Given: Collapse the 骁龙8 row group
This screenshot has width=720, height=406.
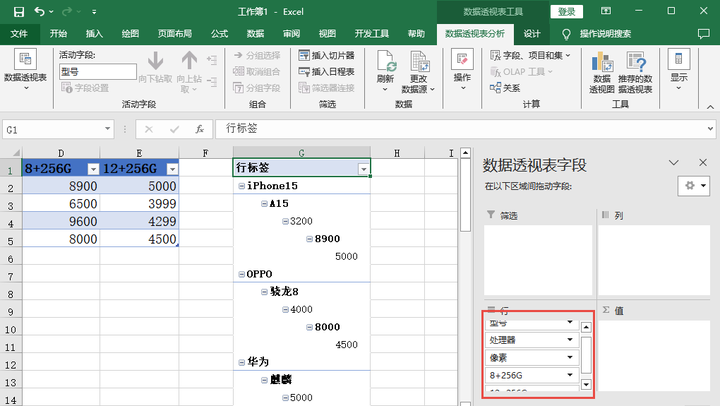Looking at the screenshot, I should (x=264, y=292).
